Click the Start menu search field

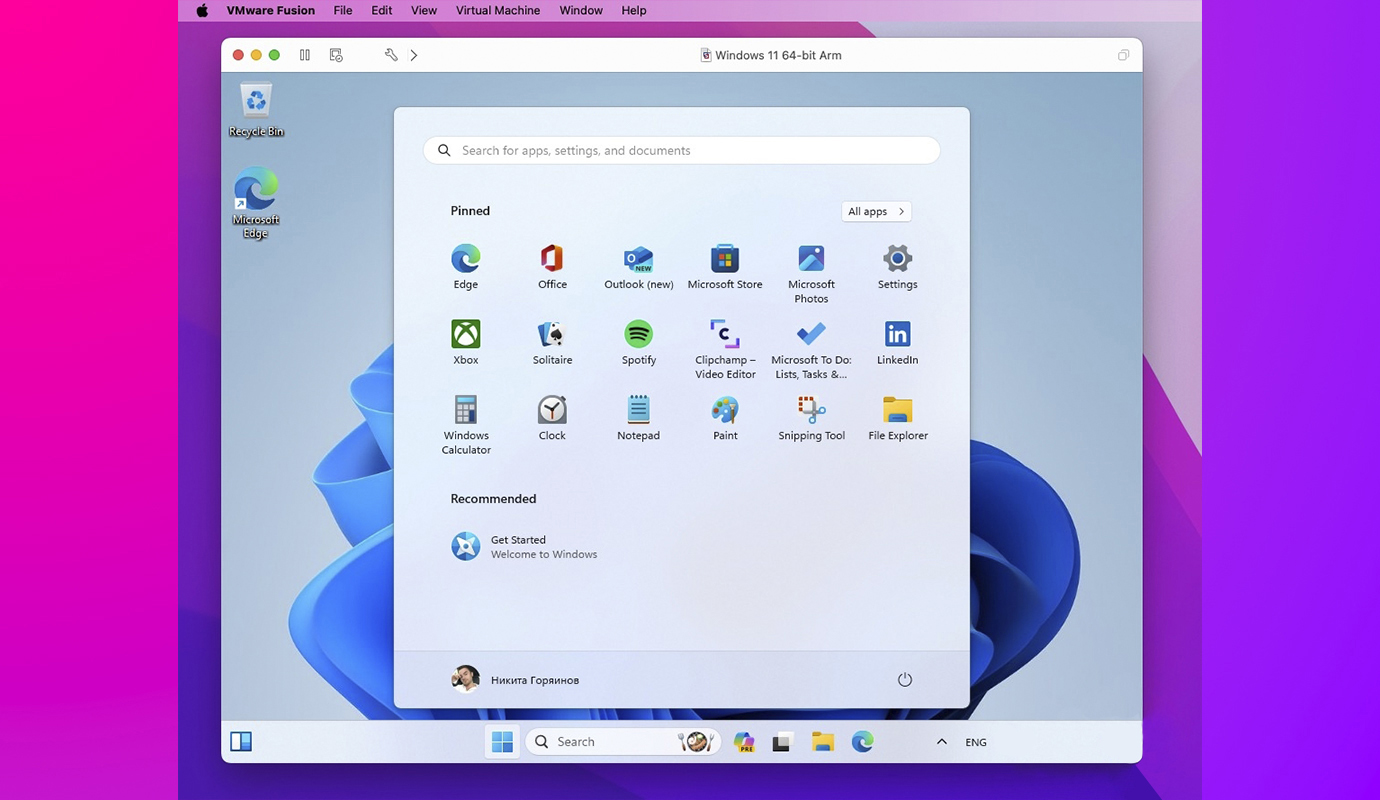point(682,150)
